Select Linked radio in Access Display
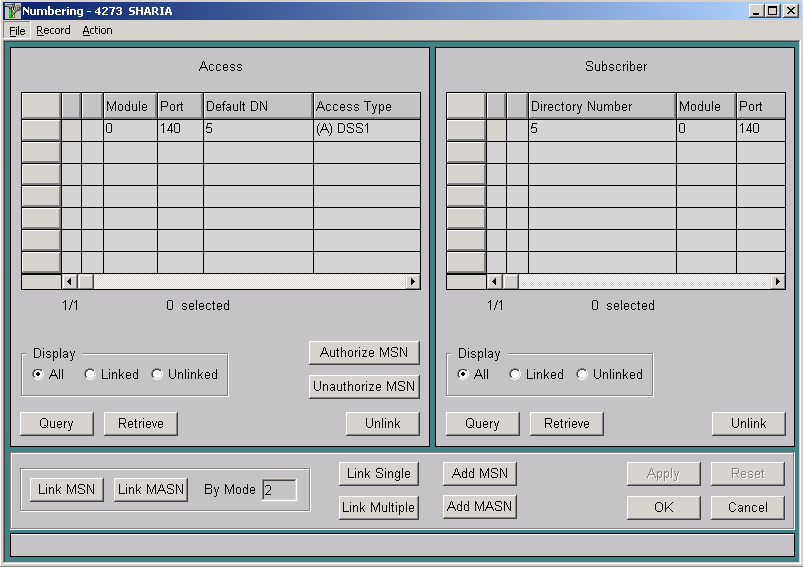This screenshot has width=803, height=567. 90,374
